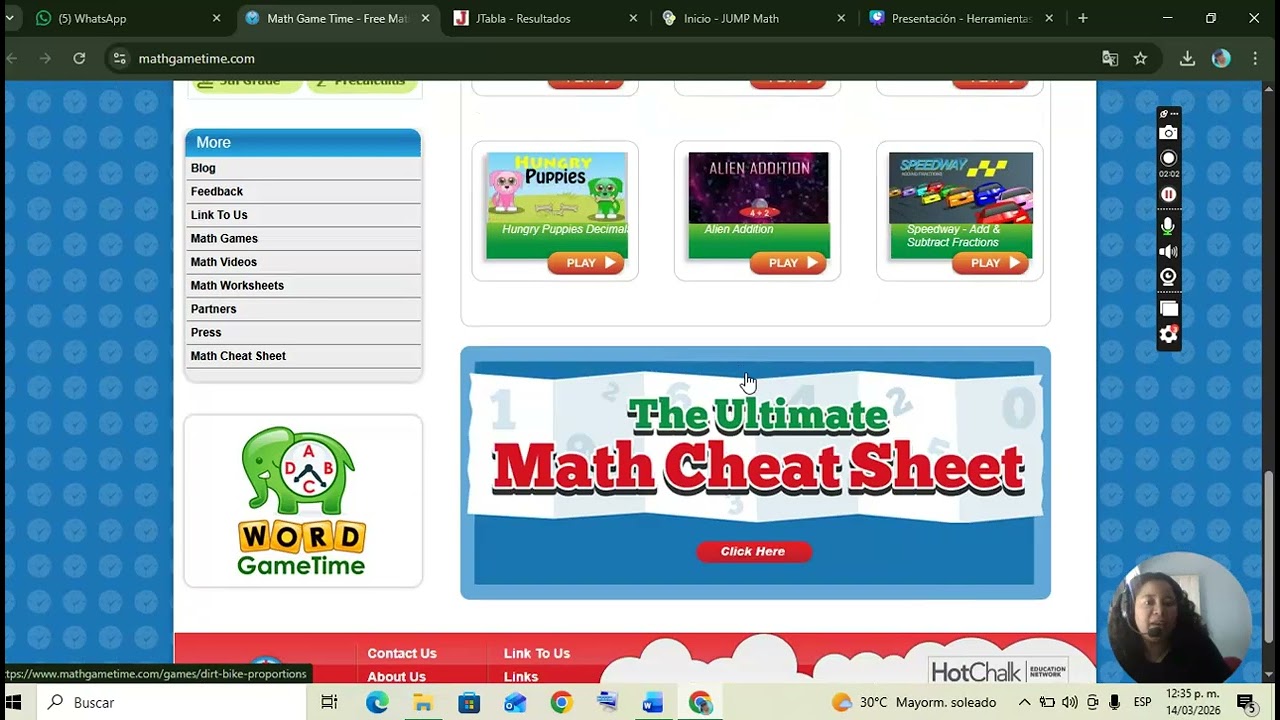Select Math Videos in the sidebar
Screen dimensions: 1280x720
pos(224,262)
